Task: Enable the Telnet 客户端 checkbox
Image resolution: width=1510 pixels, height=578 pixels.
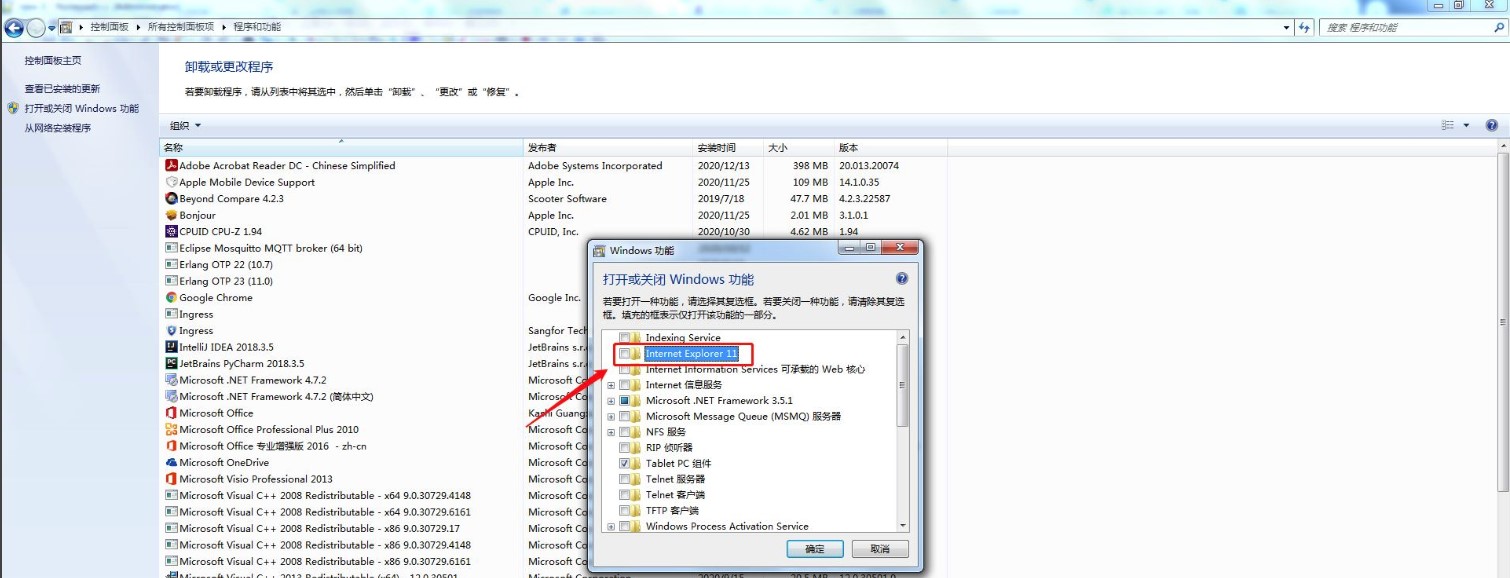Action: (625, 495)
